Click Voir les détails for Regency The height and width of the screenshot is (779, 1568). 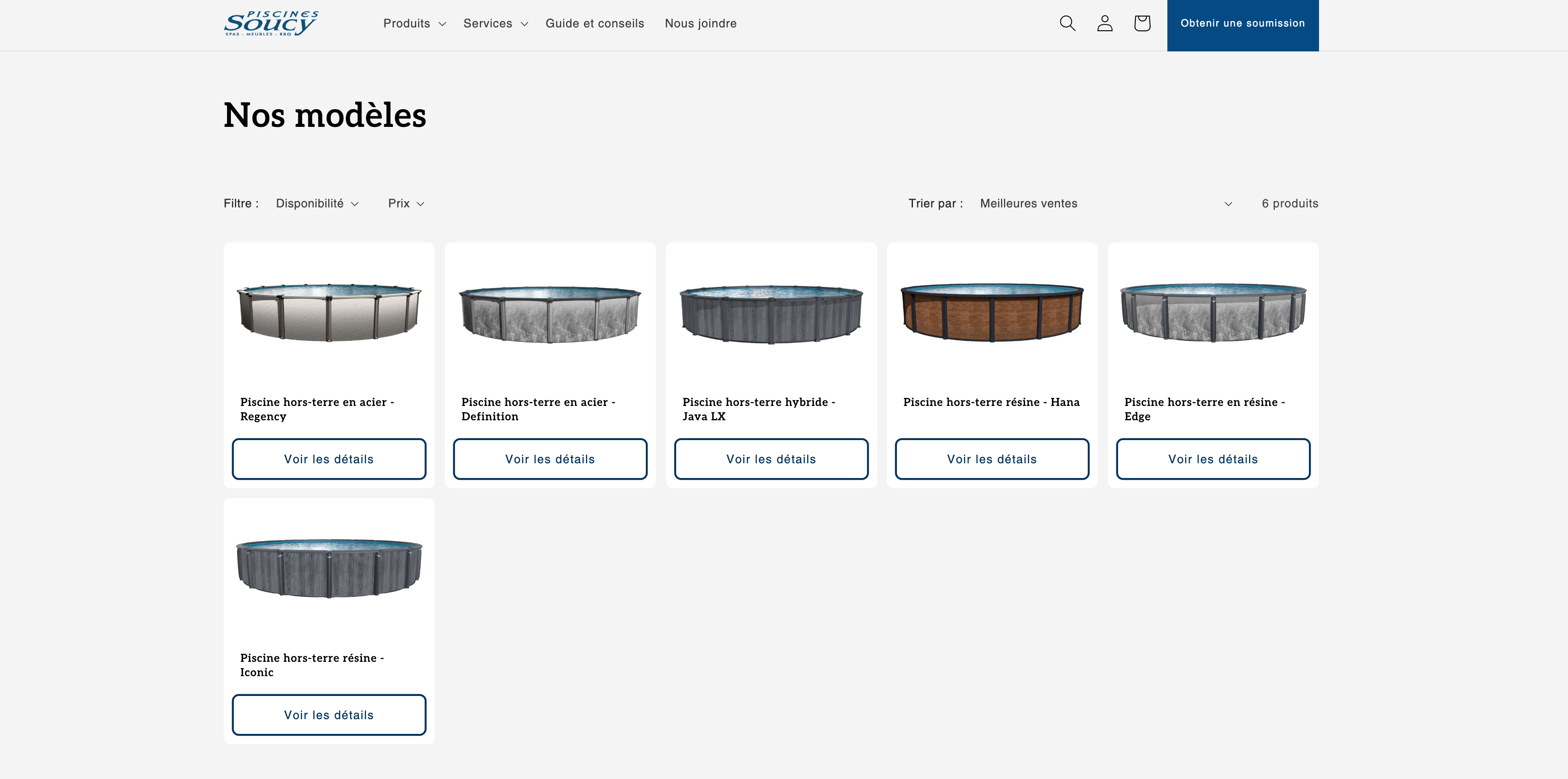point(329,459)
